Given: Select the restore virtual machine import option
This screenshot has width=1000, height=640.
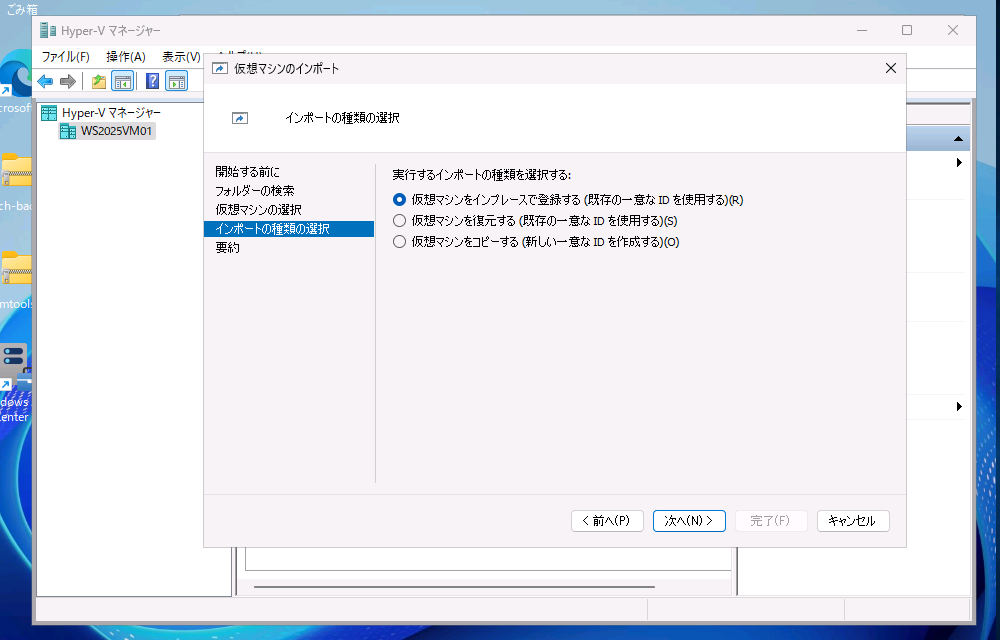Looking at the screenshot, I should (399, 220).
